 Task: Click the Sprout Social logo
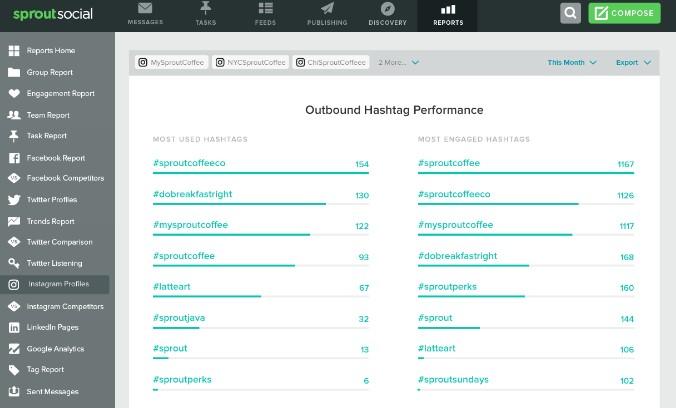click(50, 13)
